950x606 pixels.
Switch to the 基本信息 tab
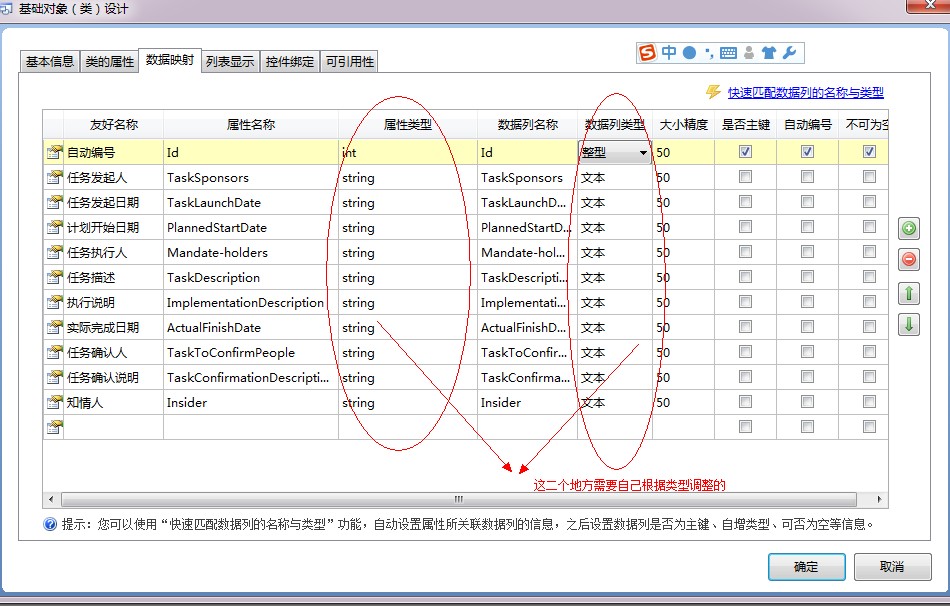coord(50,61)
